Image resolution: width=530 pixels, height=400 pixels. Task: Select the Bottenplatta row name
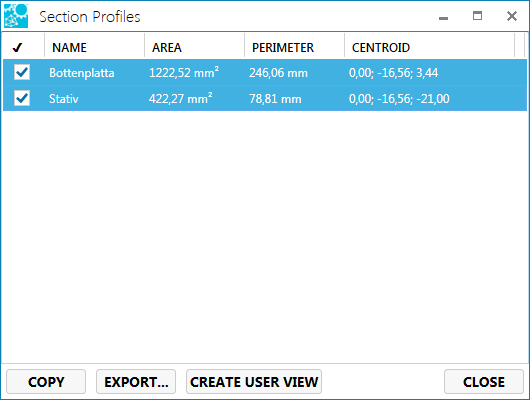point(82,73)
